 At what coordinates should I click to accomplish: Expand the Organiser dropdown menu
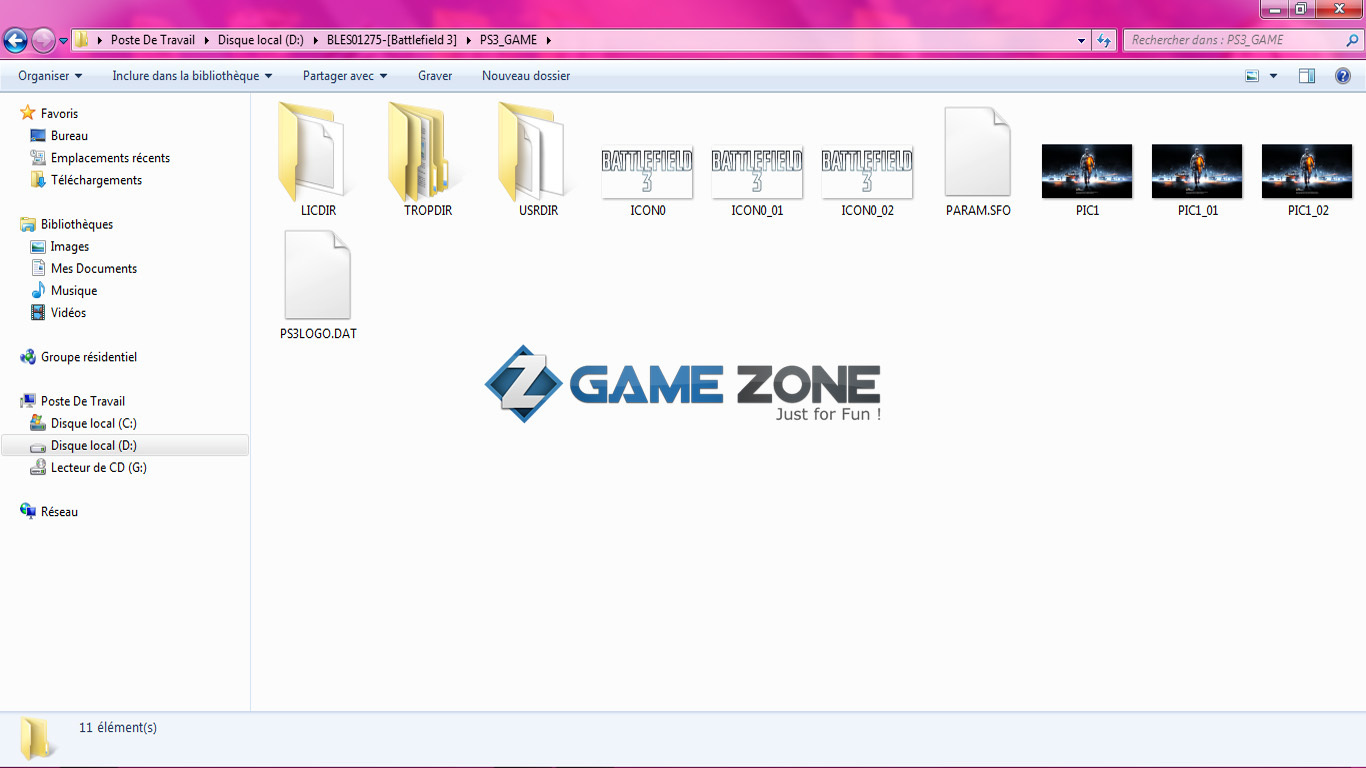(x=50, y=76)
